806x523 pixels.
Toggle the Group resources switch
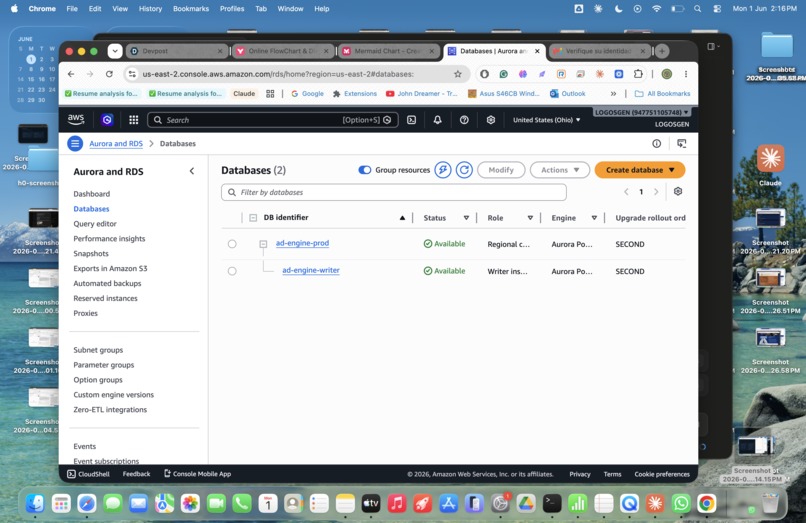(x=364, y=170)
